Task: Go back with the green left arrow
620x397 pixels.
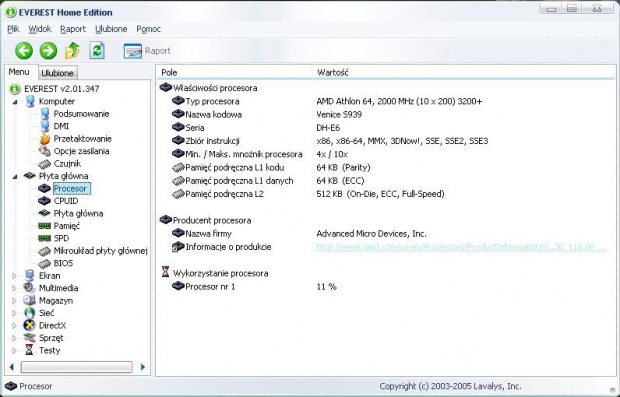Action: click(x=24, y=51)
